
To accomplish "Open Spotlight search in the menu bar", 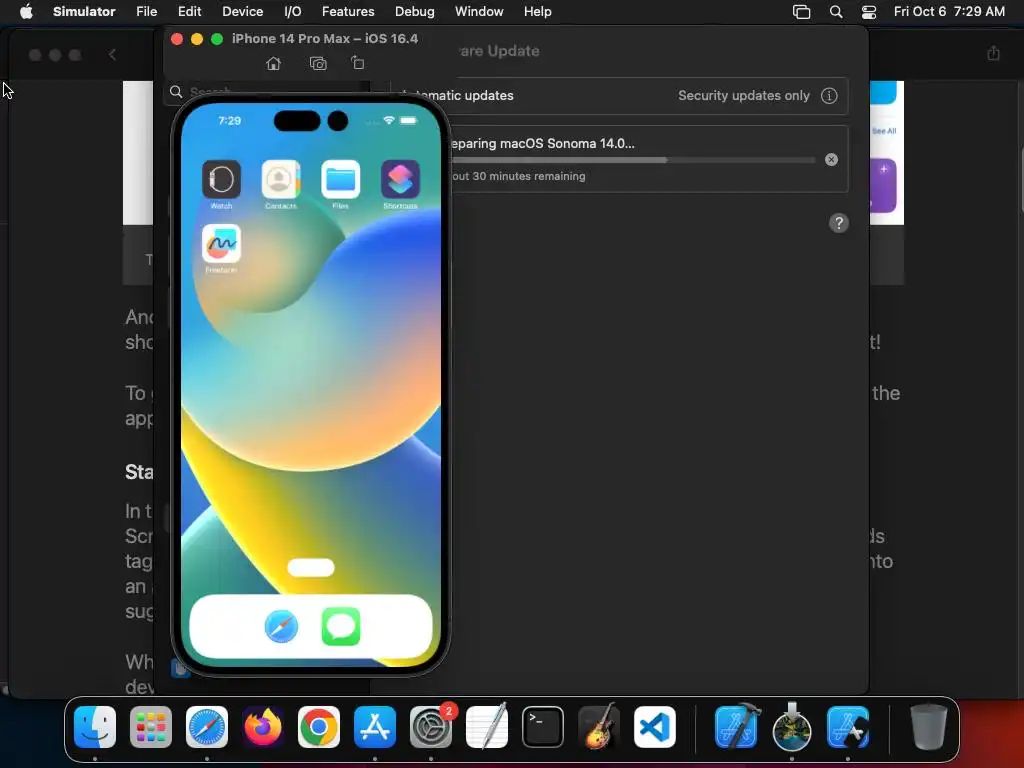I will (836, 12).
